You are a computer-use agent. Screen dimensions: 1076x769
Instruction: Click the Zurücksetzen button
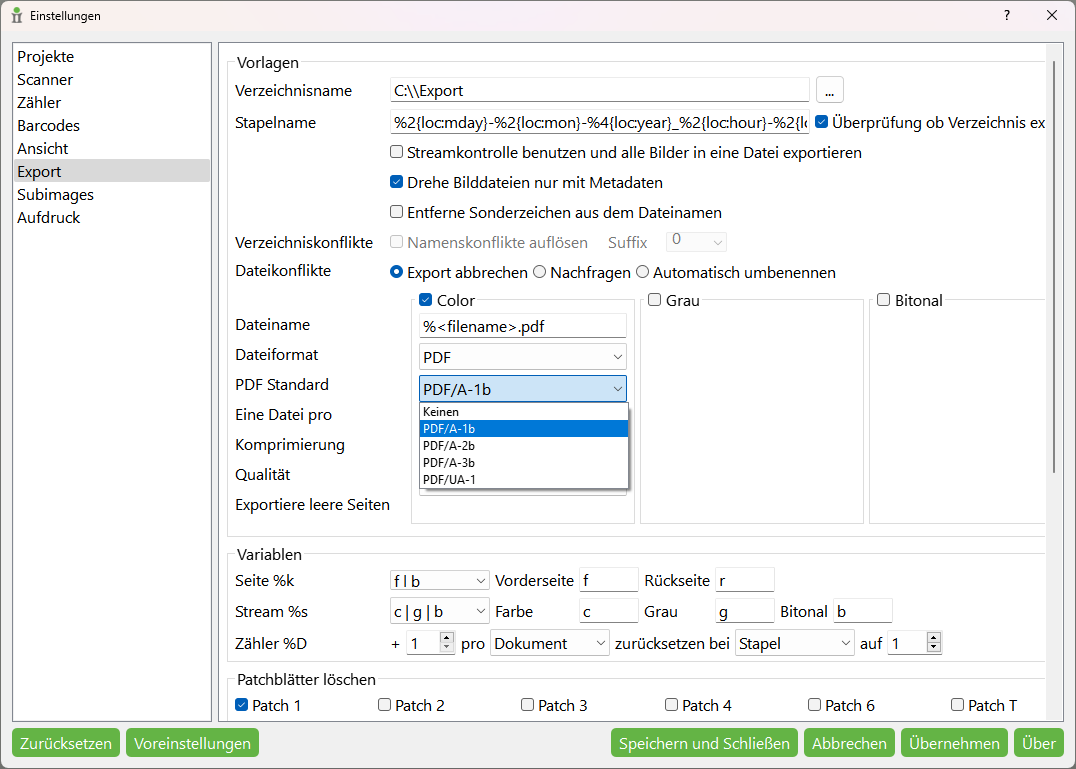pyautogui.click(x=66, y=743)
